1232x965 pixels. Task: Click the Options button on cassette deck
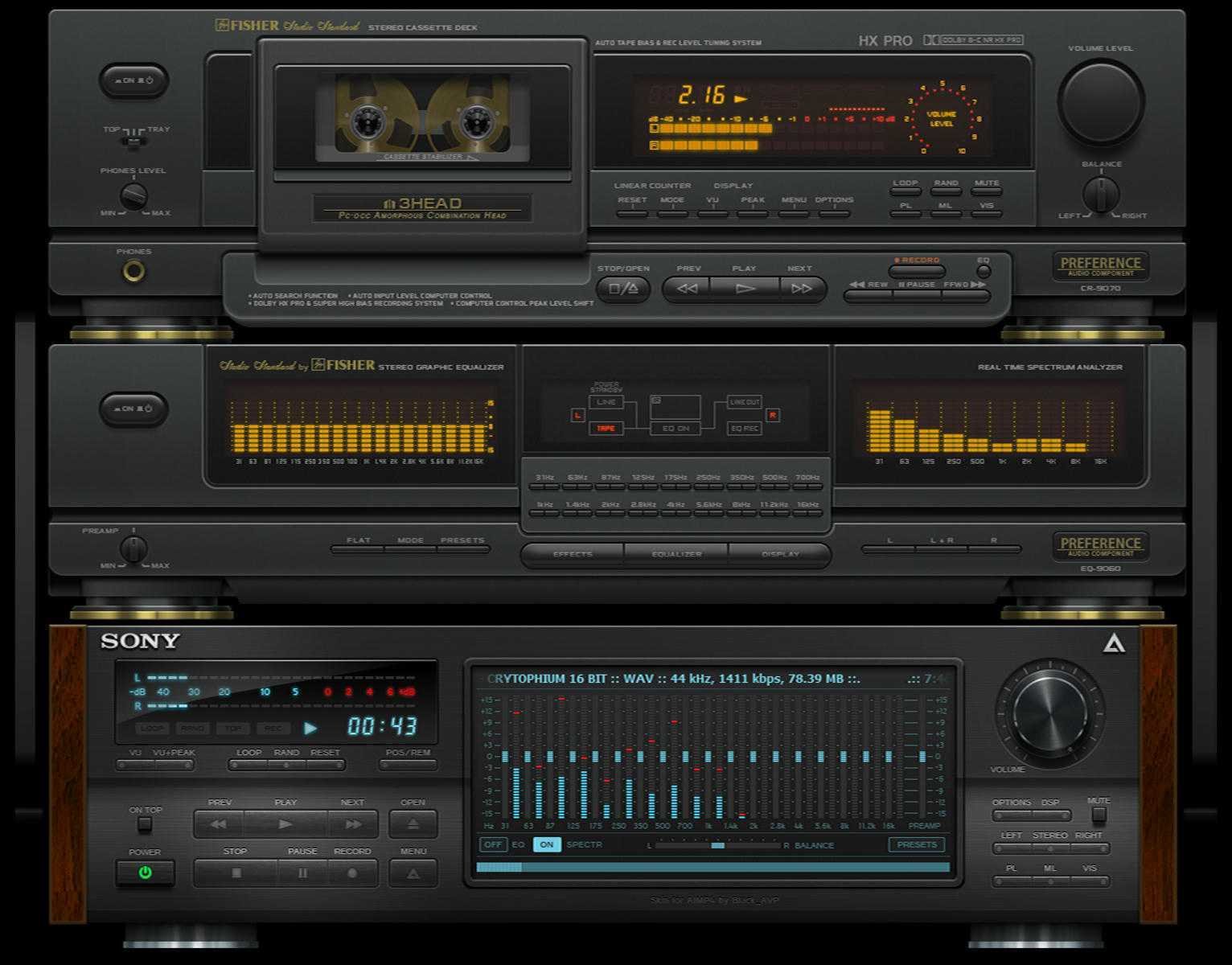(834, 213)
